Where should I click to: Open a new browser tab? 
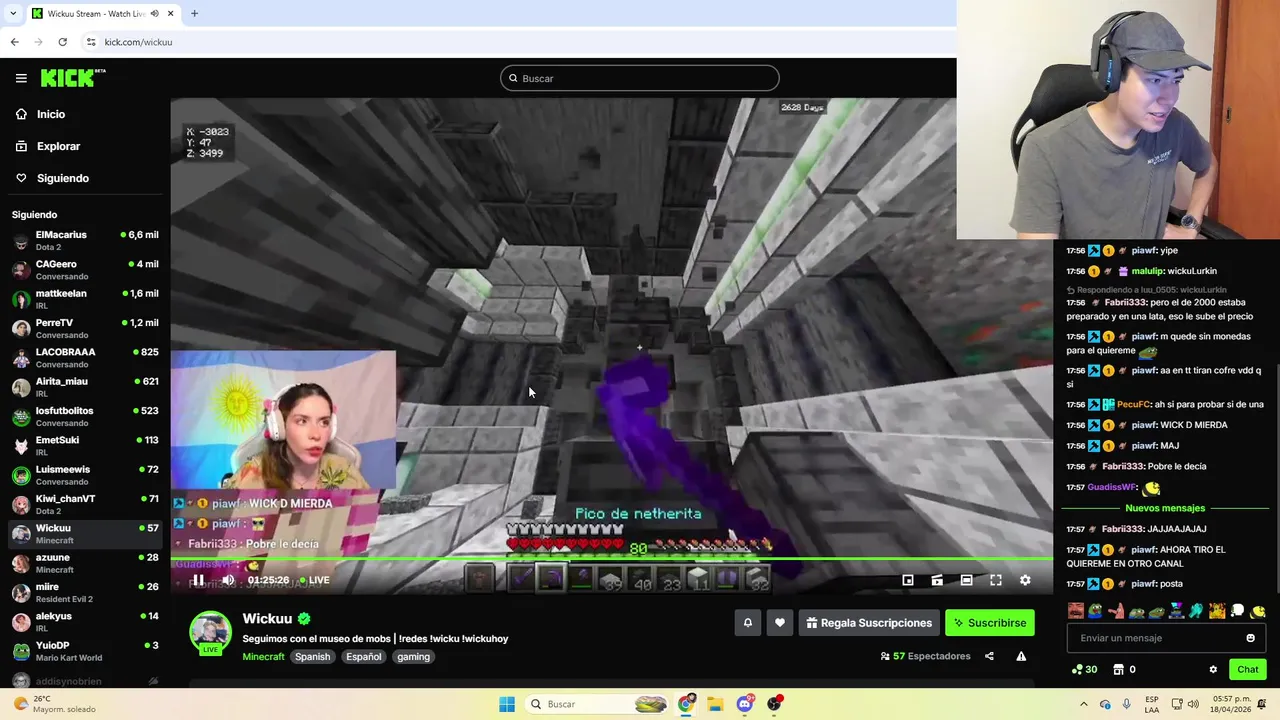[194, 14]
